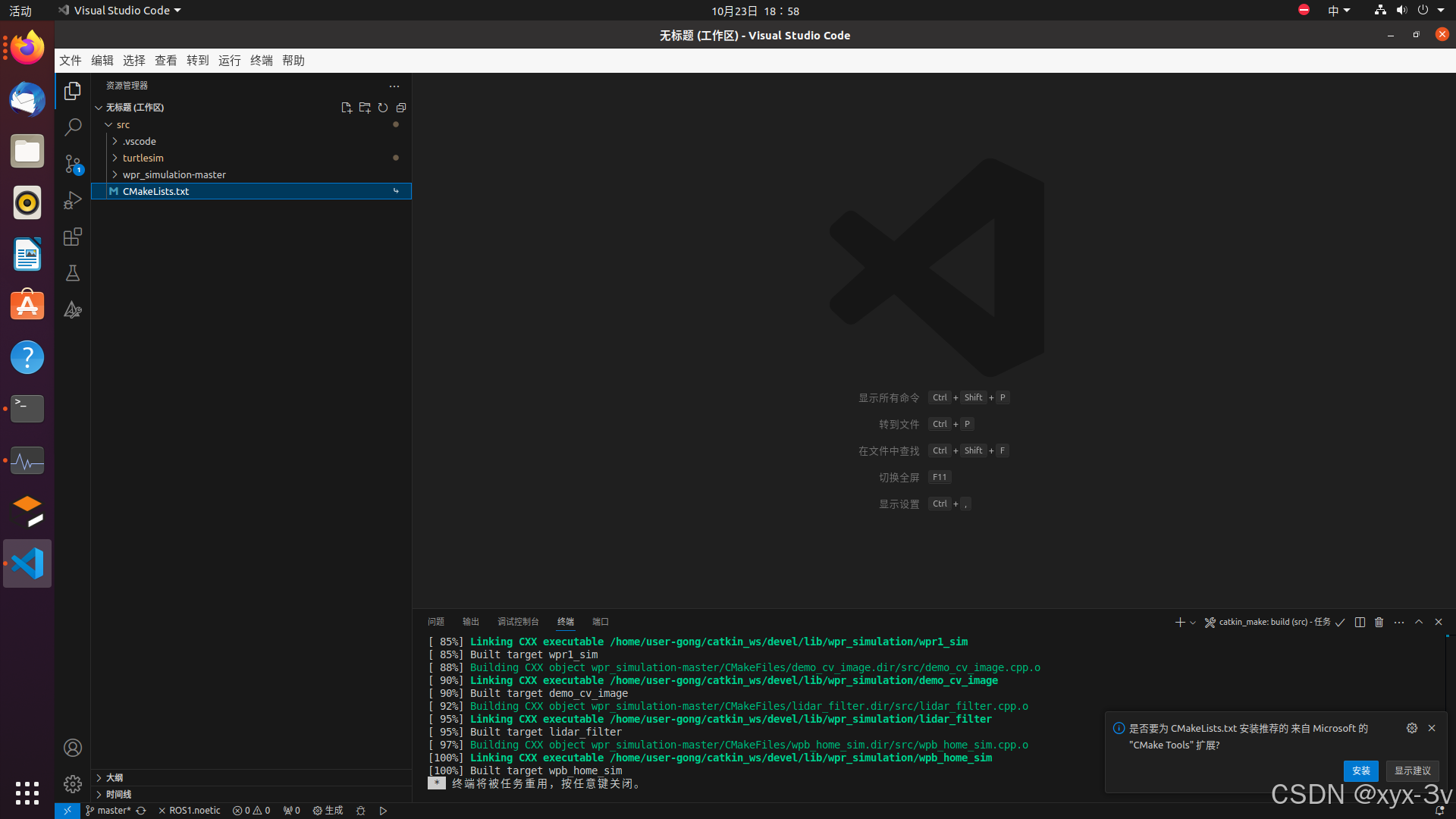
Task: Open errors and warnings count in status bar
Action: [x=251, y=811]
